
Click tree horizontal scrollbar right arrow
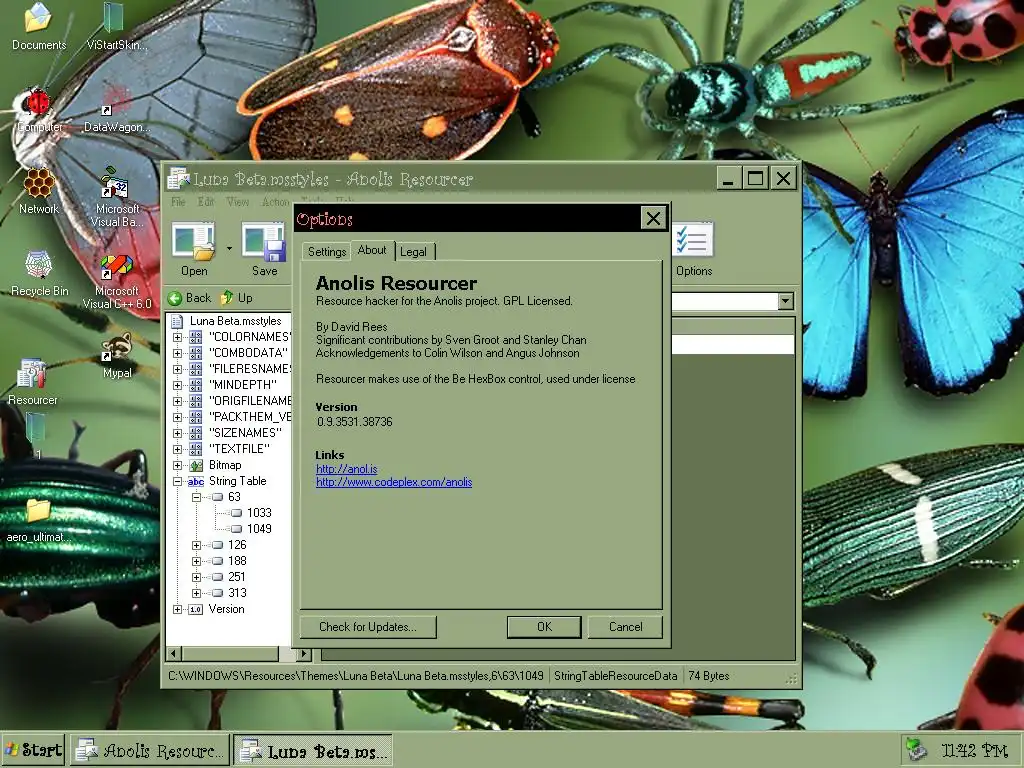pyautogui.click(x=303, y=653)
